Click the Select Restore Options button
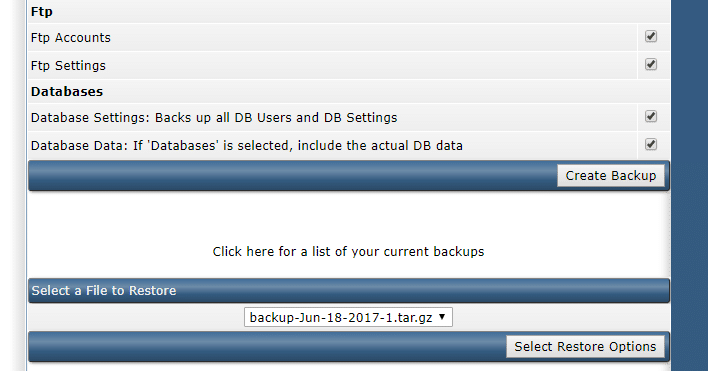The width and height of the screenshot is (708, 371). [x=585, y=347]
